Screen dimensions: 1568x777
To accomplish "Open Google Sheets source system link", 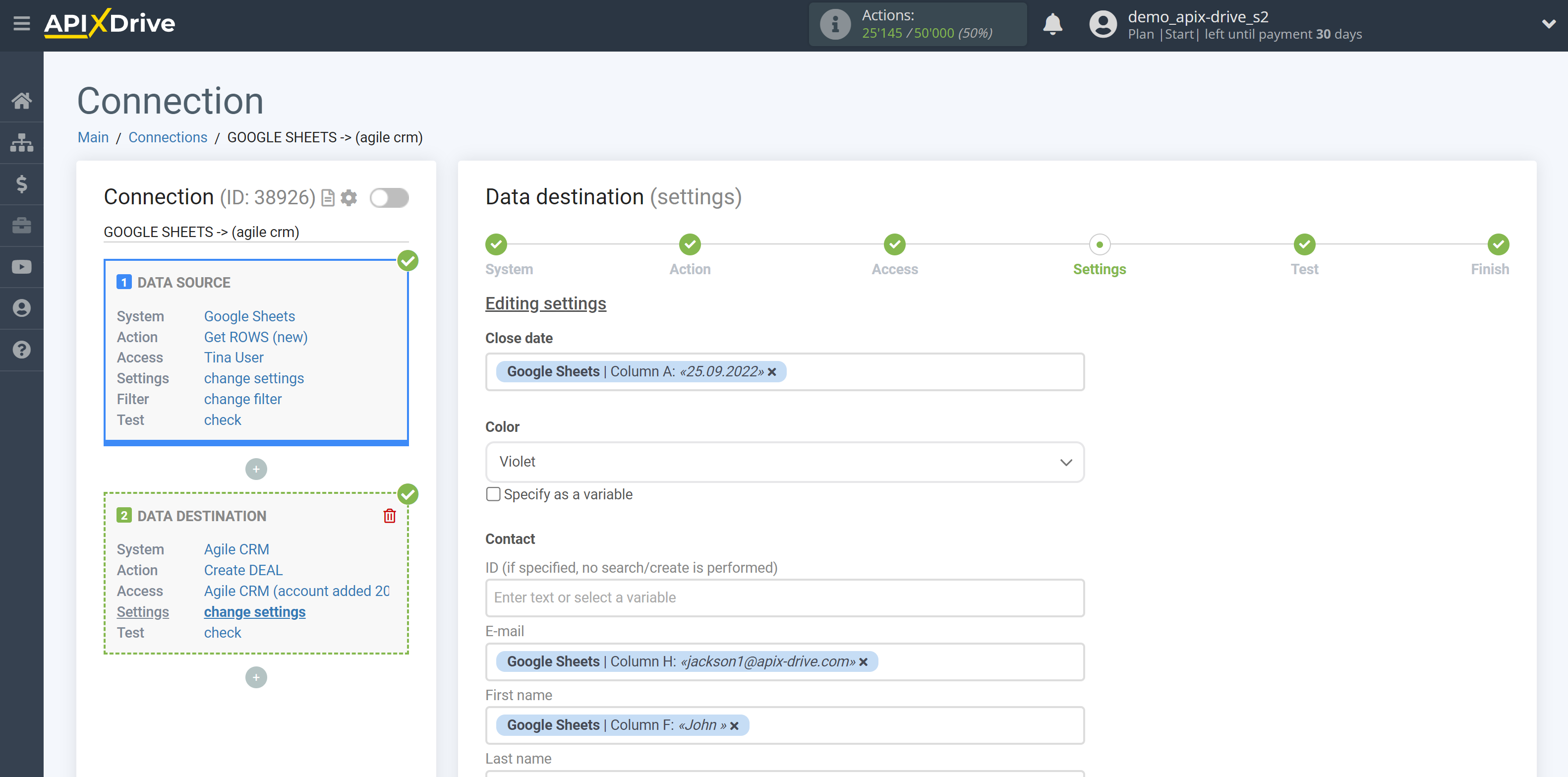I will click(249, 316).
